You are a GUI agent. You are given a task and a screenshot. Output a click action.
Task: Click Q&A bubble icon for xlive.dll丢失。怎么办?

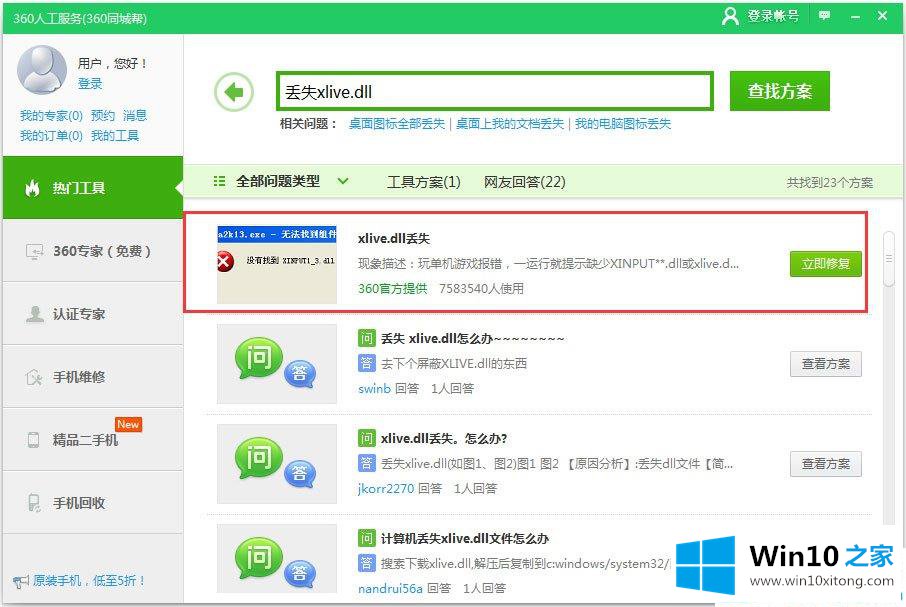(x=276, y=463)
